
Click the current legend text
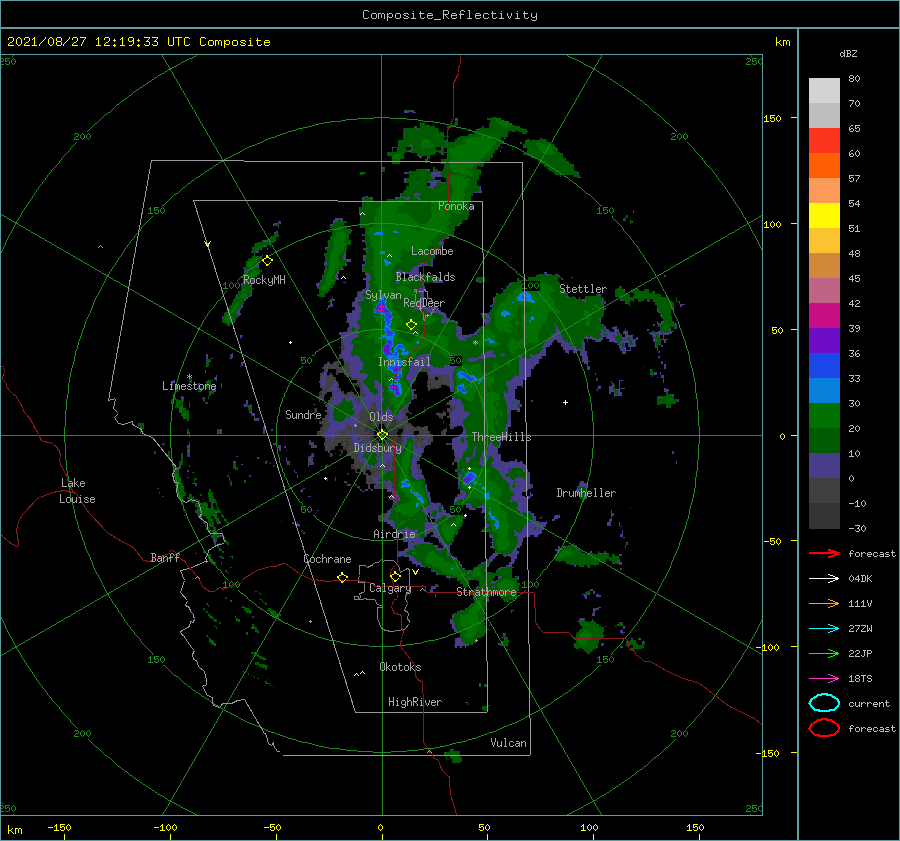pyautogui.click(x=869, y=703)
